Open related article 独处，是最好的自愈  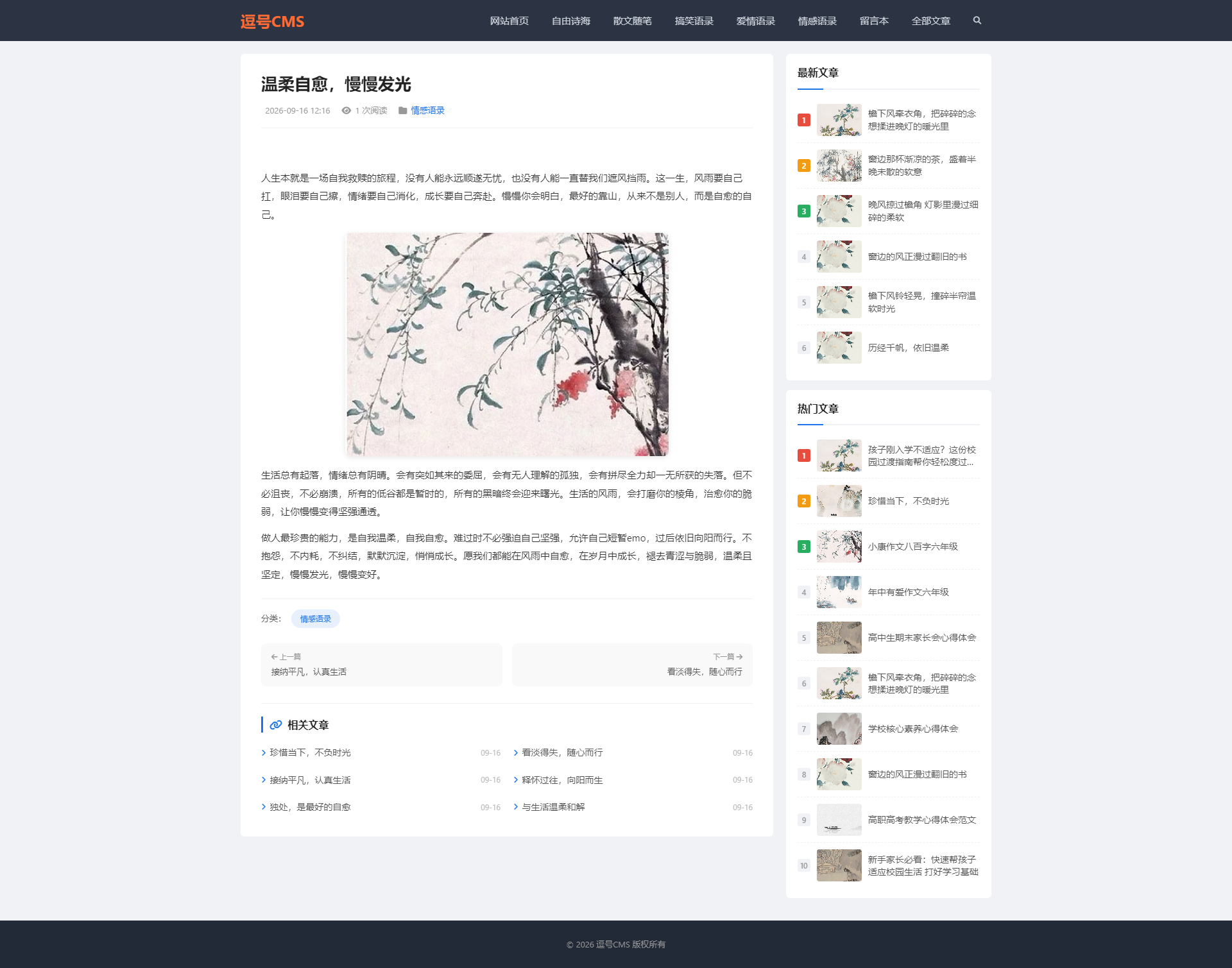311,807
